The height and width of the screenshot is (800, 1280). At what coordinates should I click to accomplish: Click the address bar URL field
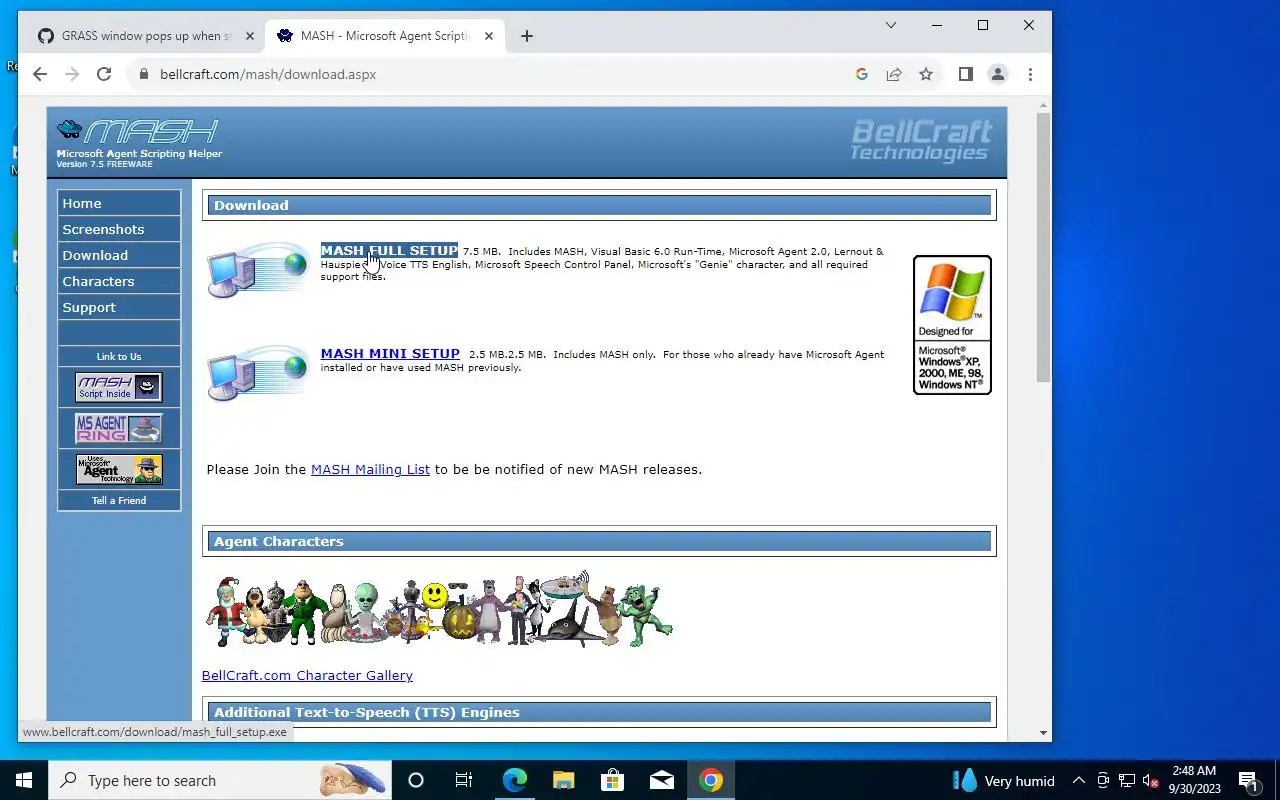click(500, 74)
